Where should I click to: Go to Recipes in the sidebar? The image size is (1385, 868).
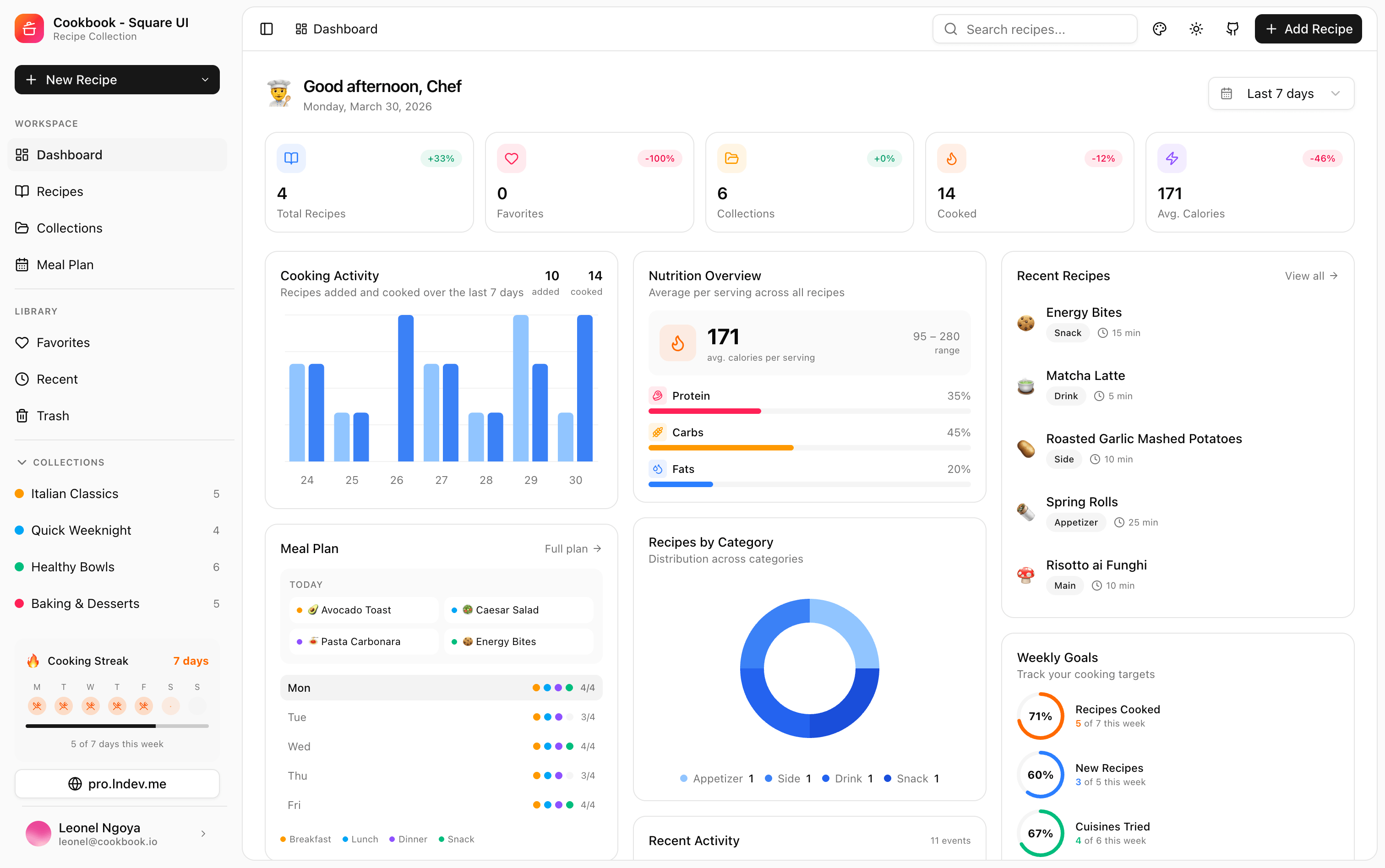[x=117, y=192]
